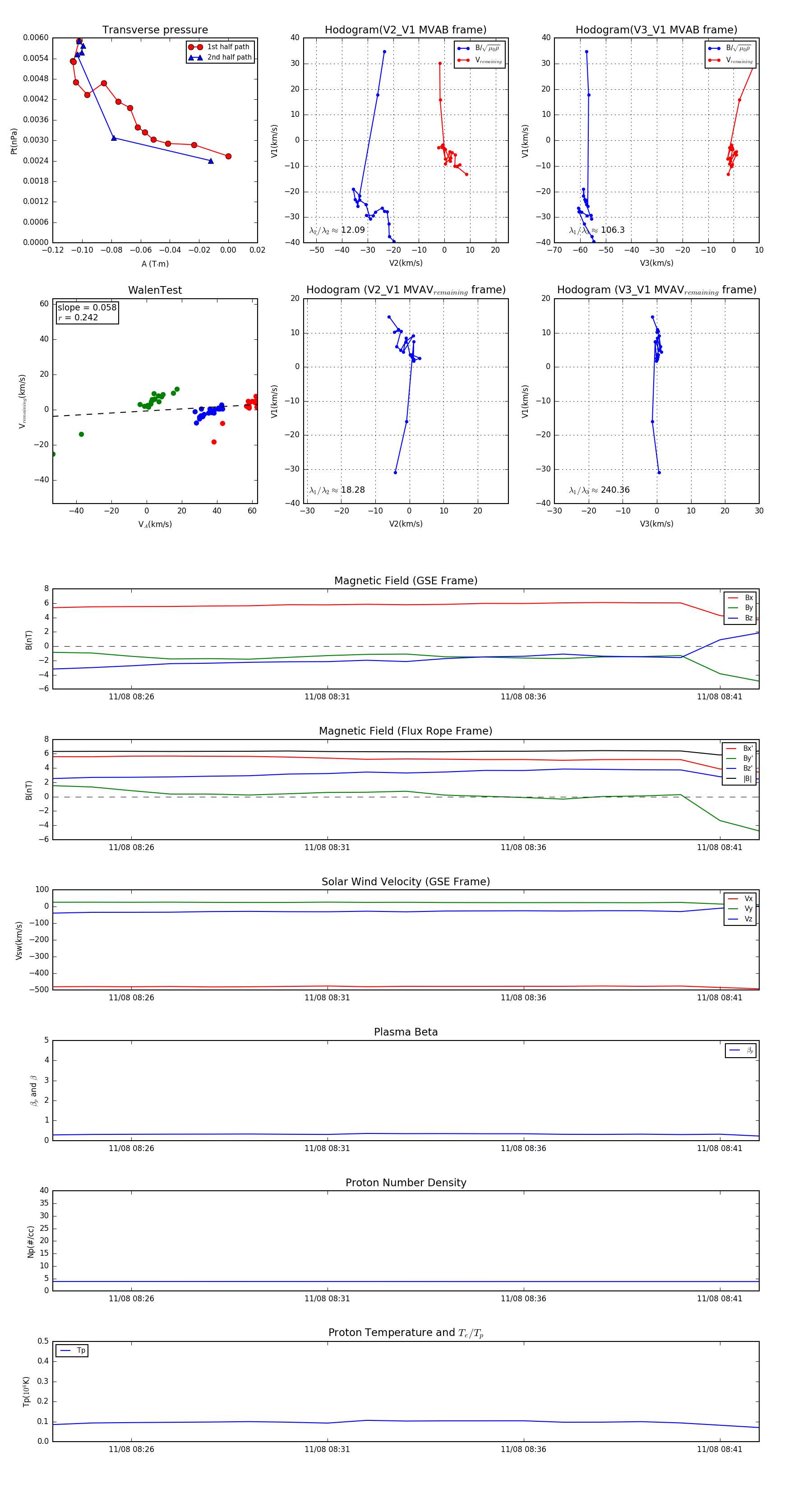
Task: Click the 'Np(#/cc)' y-axis label
Action: click(31, 1242)
